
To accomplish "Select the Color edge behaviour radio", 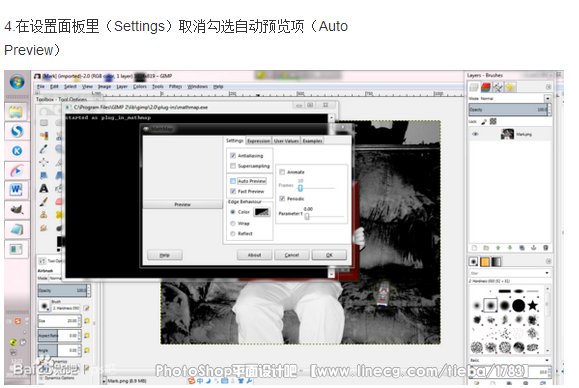I will pos(233,212).
